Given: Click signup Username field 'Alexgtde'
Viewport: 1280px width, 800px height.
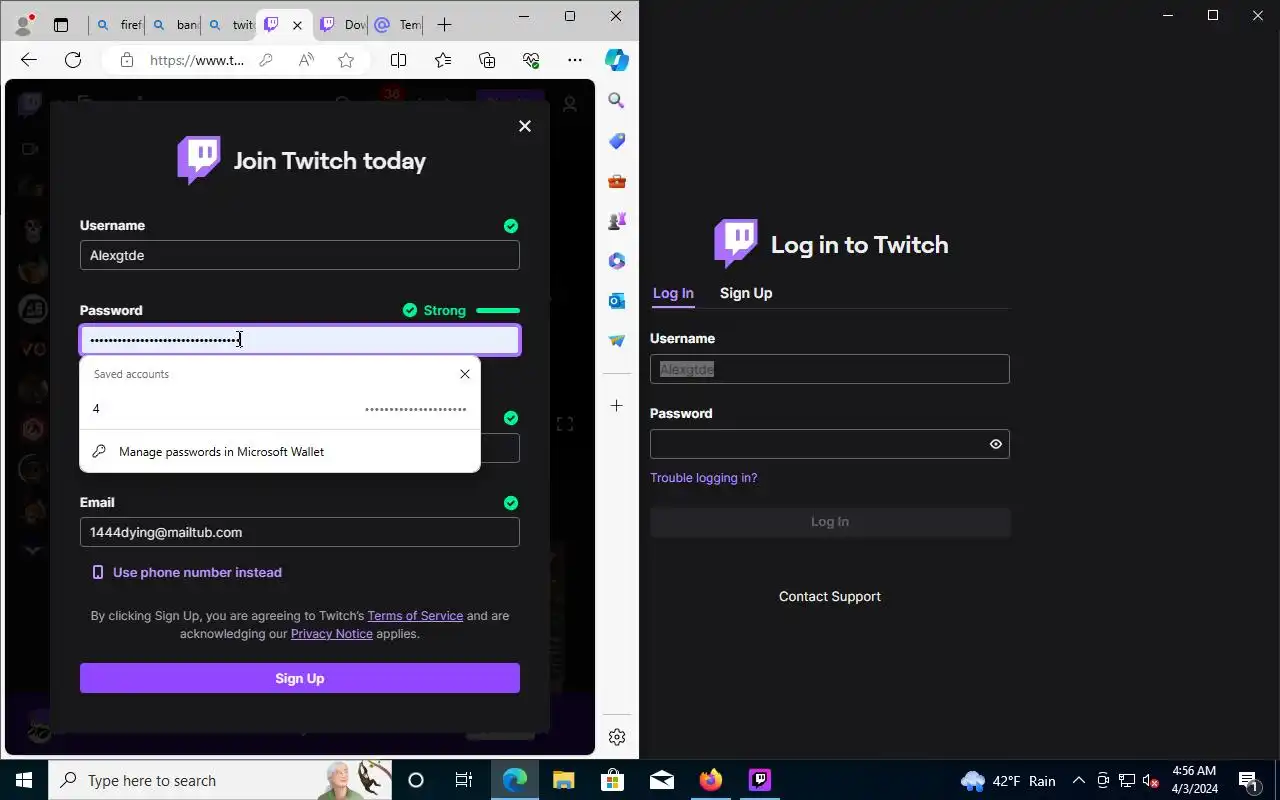Looking at the screenshot, I should tap(300, 255).
